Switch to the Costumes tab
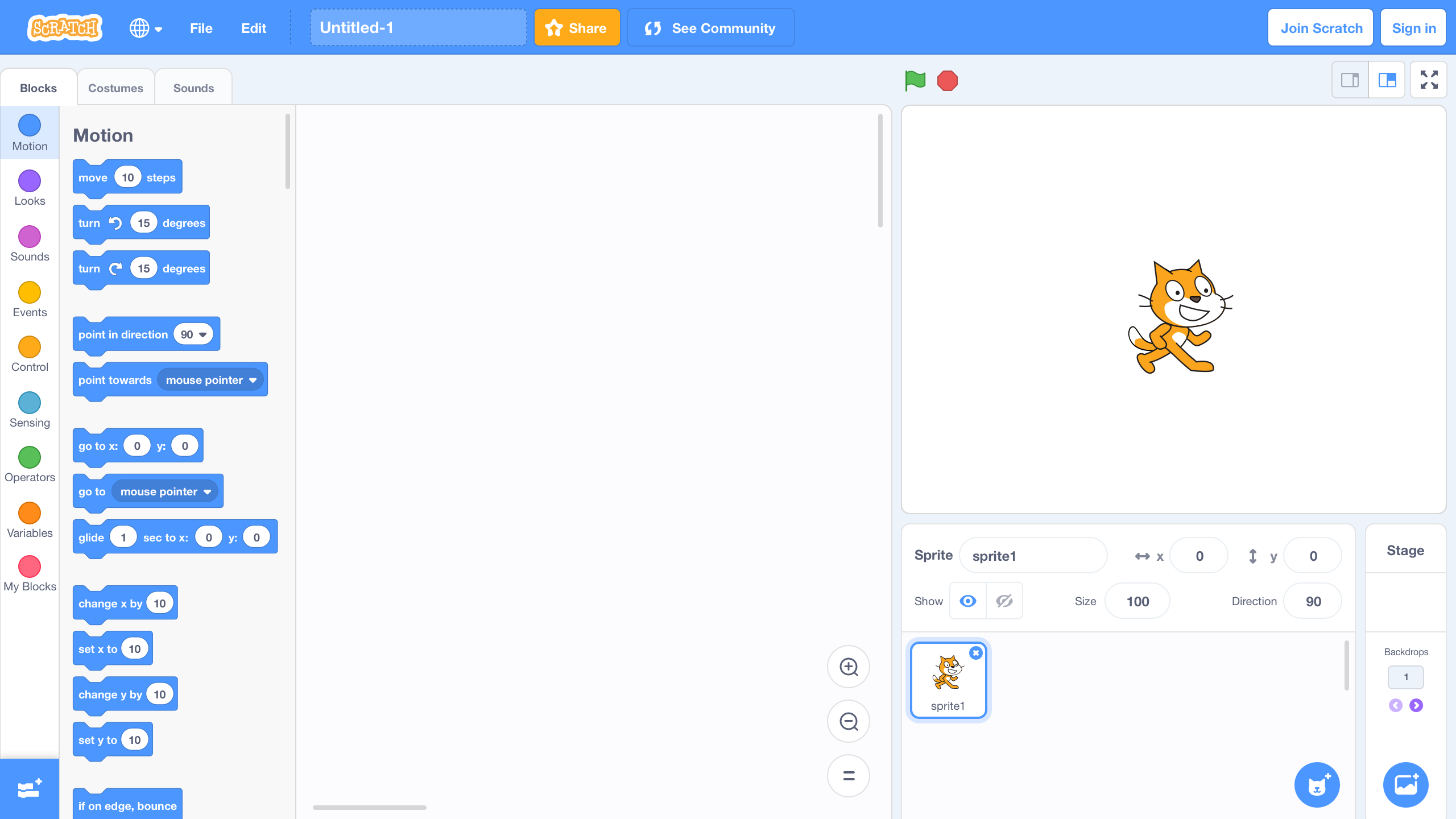1456x819 pixels. click(115, 88)
